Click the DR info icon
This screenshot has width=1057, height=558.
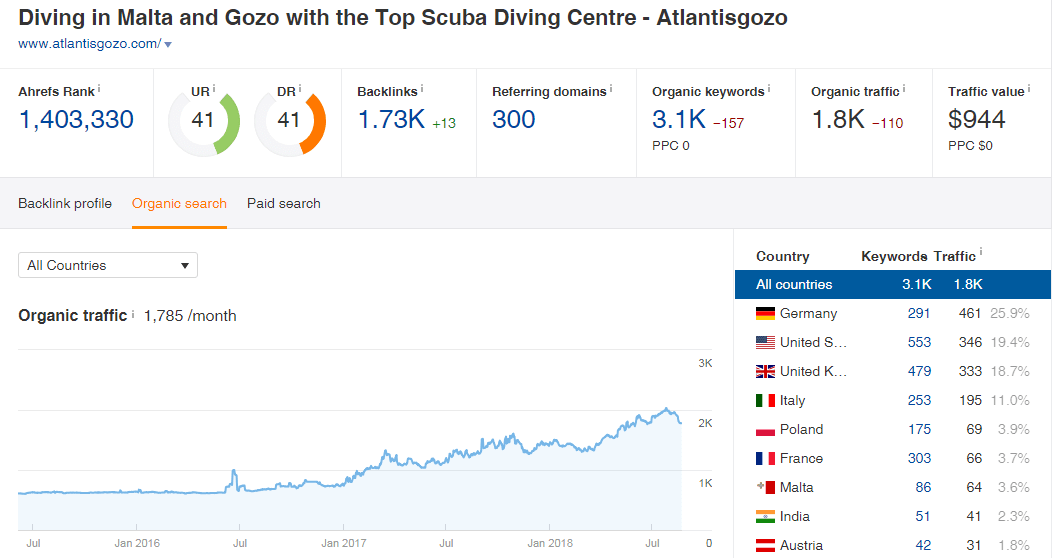click(299, 88)
